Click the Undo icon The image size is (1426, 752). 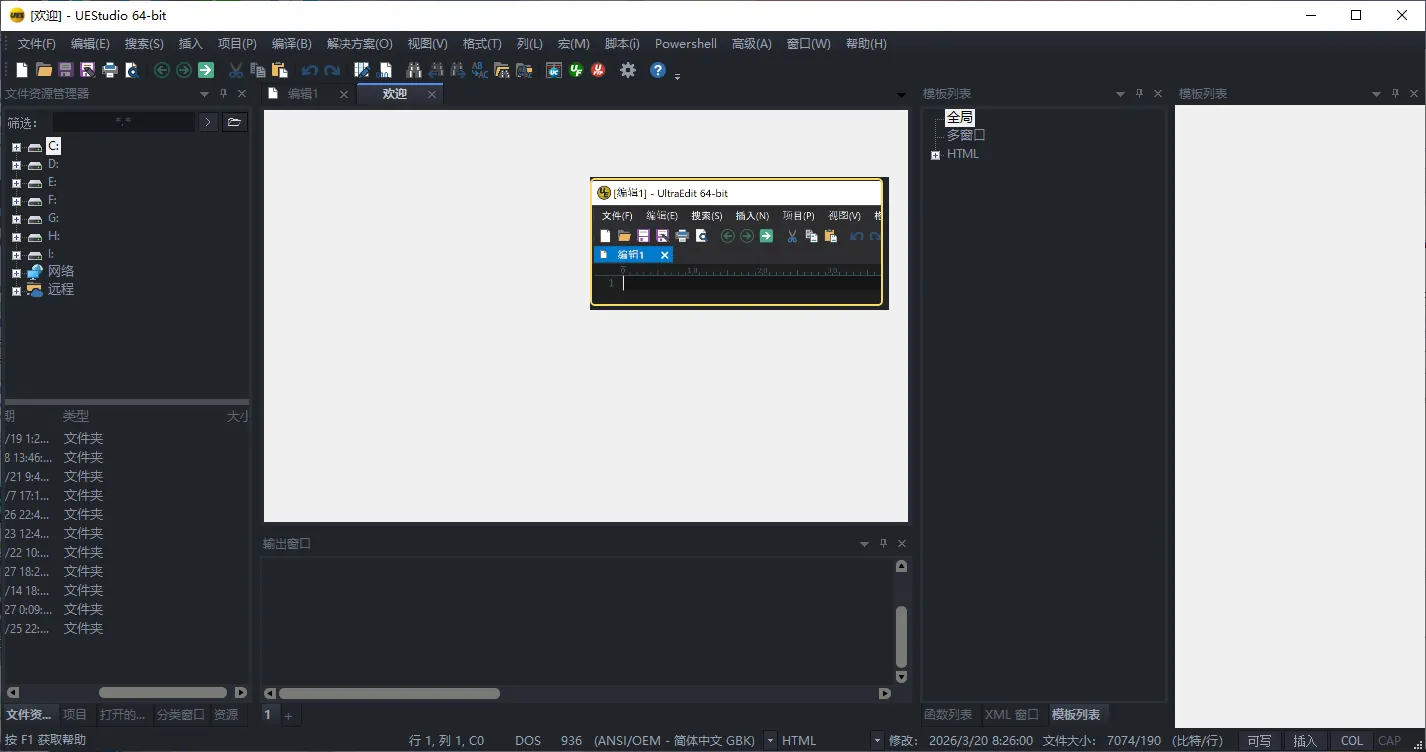(x=310, y=70)
